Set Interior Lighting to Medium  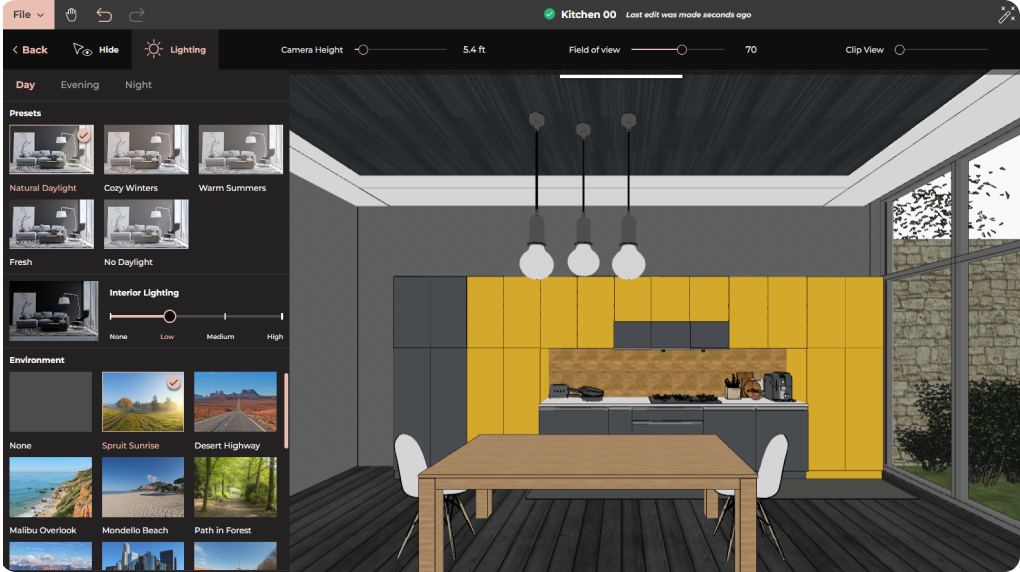click(225, 316)
